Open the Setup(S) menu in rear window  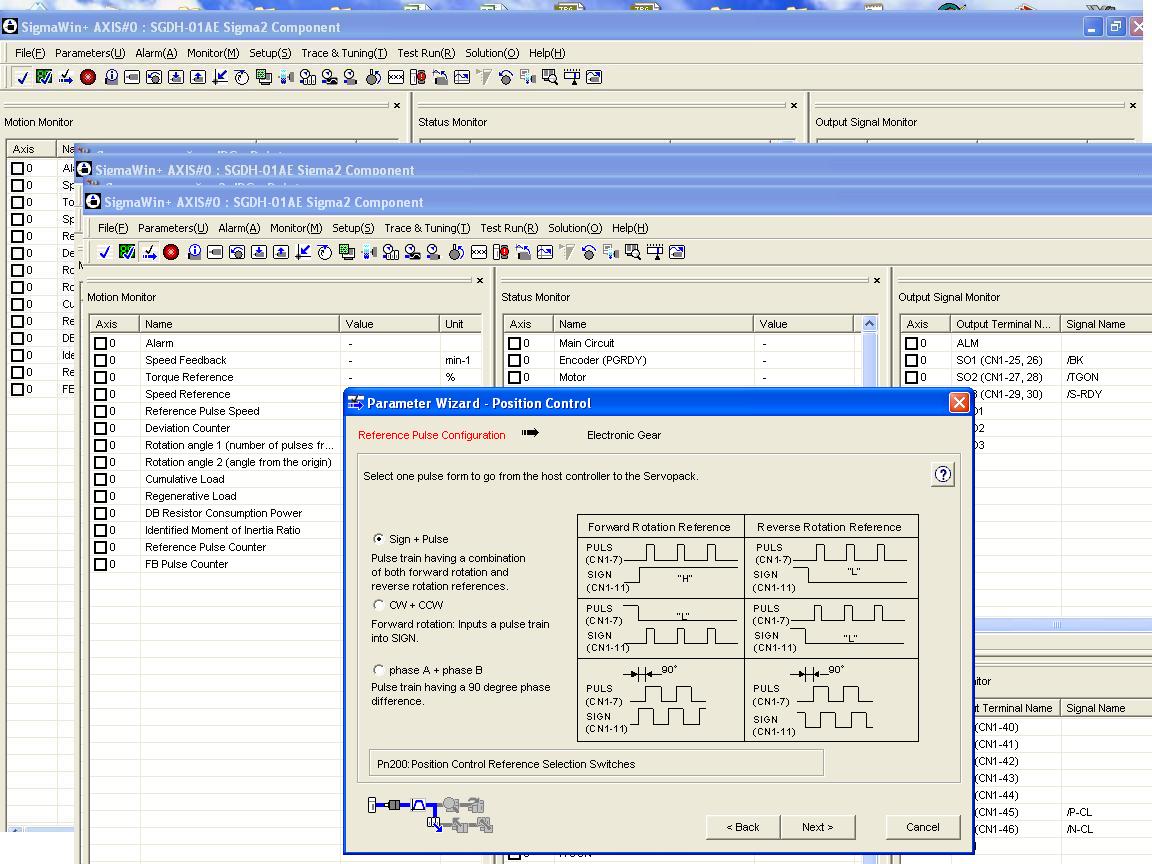270,53
